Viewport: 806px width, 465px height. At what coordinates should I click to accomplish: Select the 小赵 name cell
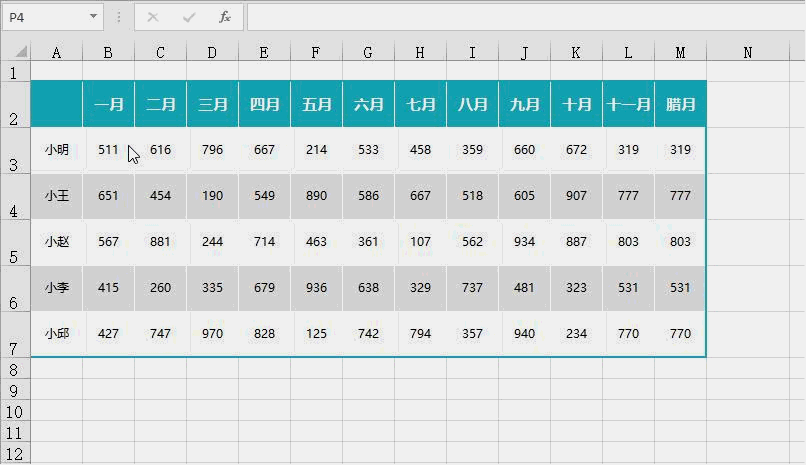(x=57, y=242)
